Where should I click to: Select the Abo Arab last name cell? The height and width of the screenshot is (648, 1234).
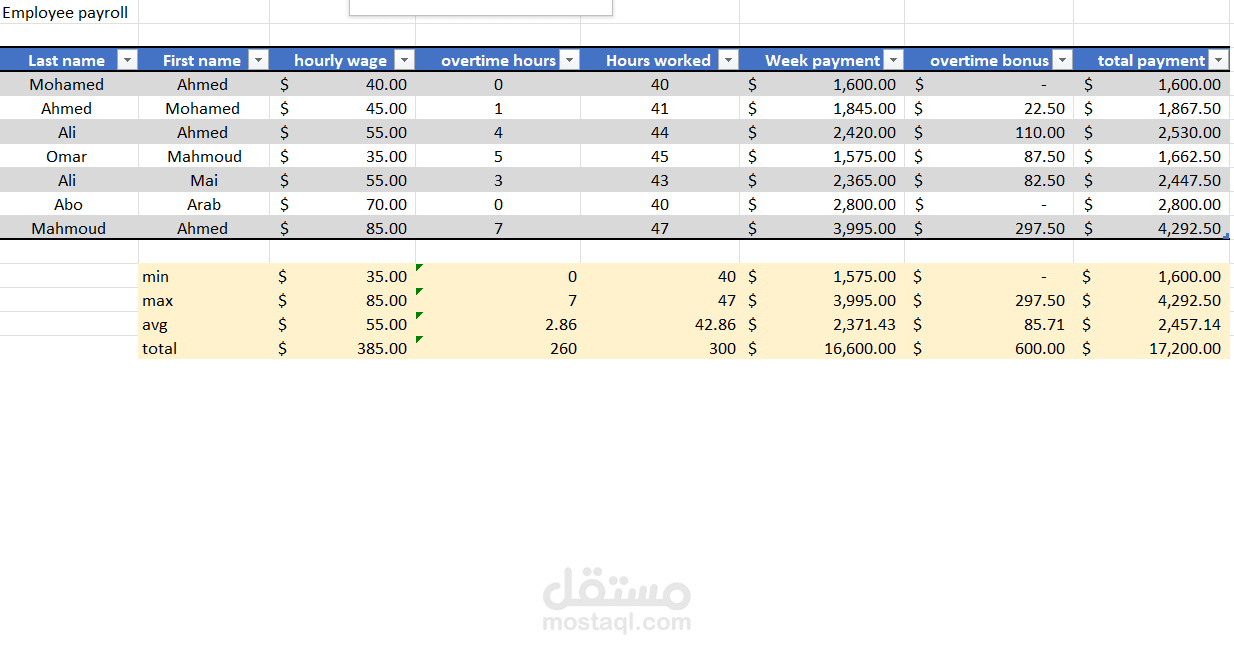(67, 204)
